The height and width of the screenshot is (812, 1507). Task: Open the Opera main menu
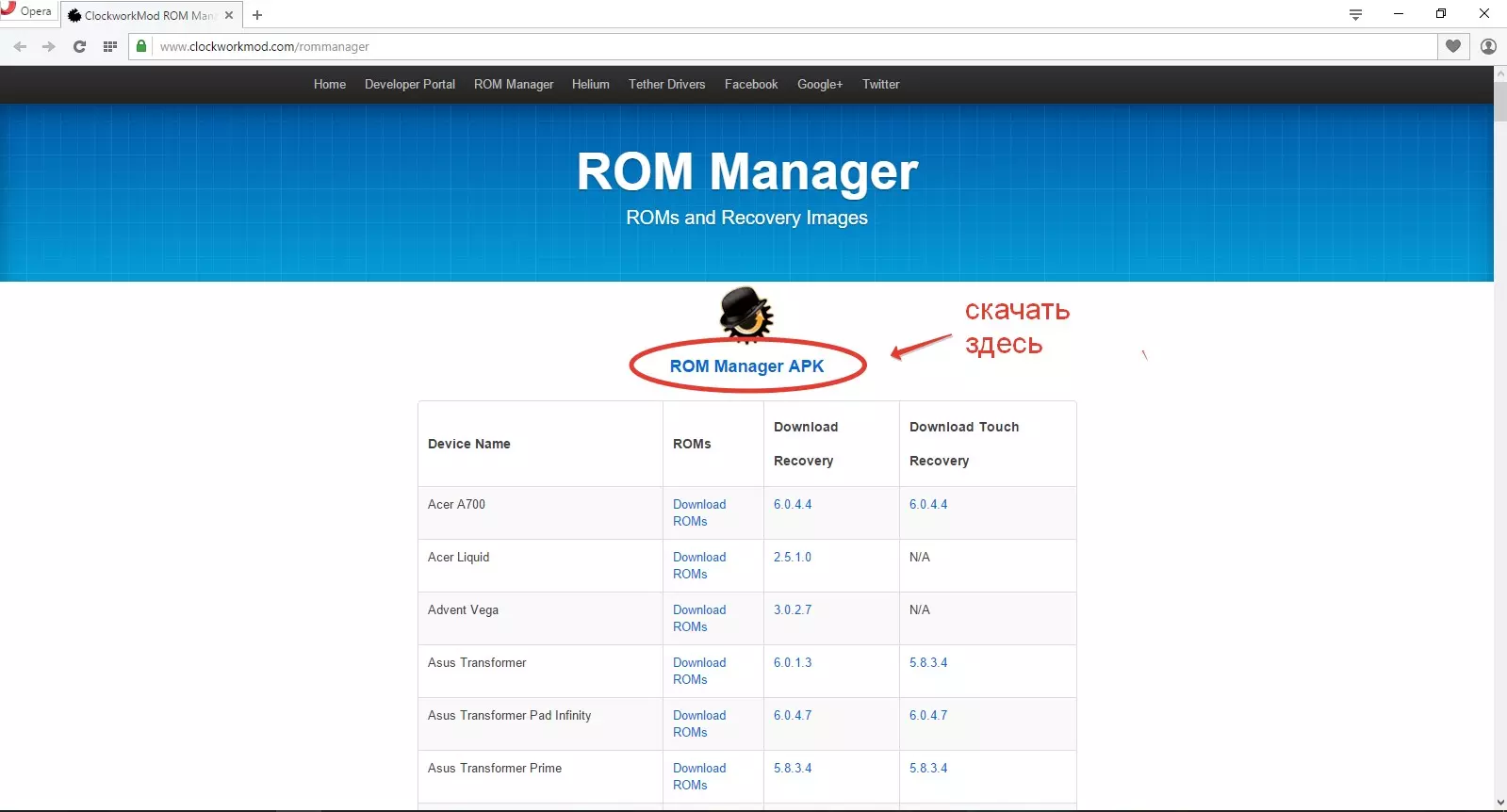click(26, 11)
